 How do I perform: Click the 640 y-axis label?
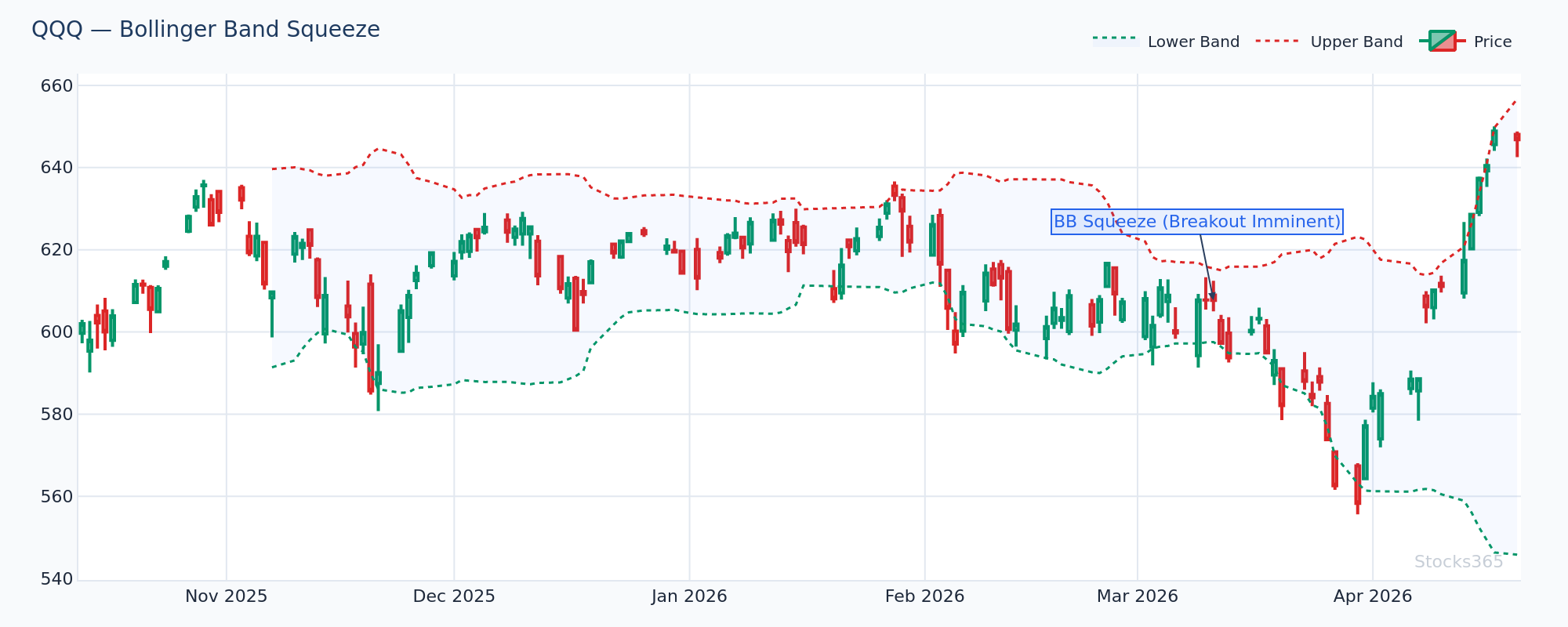56,168
